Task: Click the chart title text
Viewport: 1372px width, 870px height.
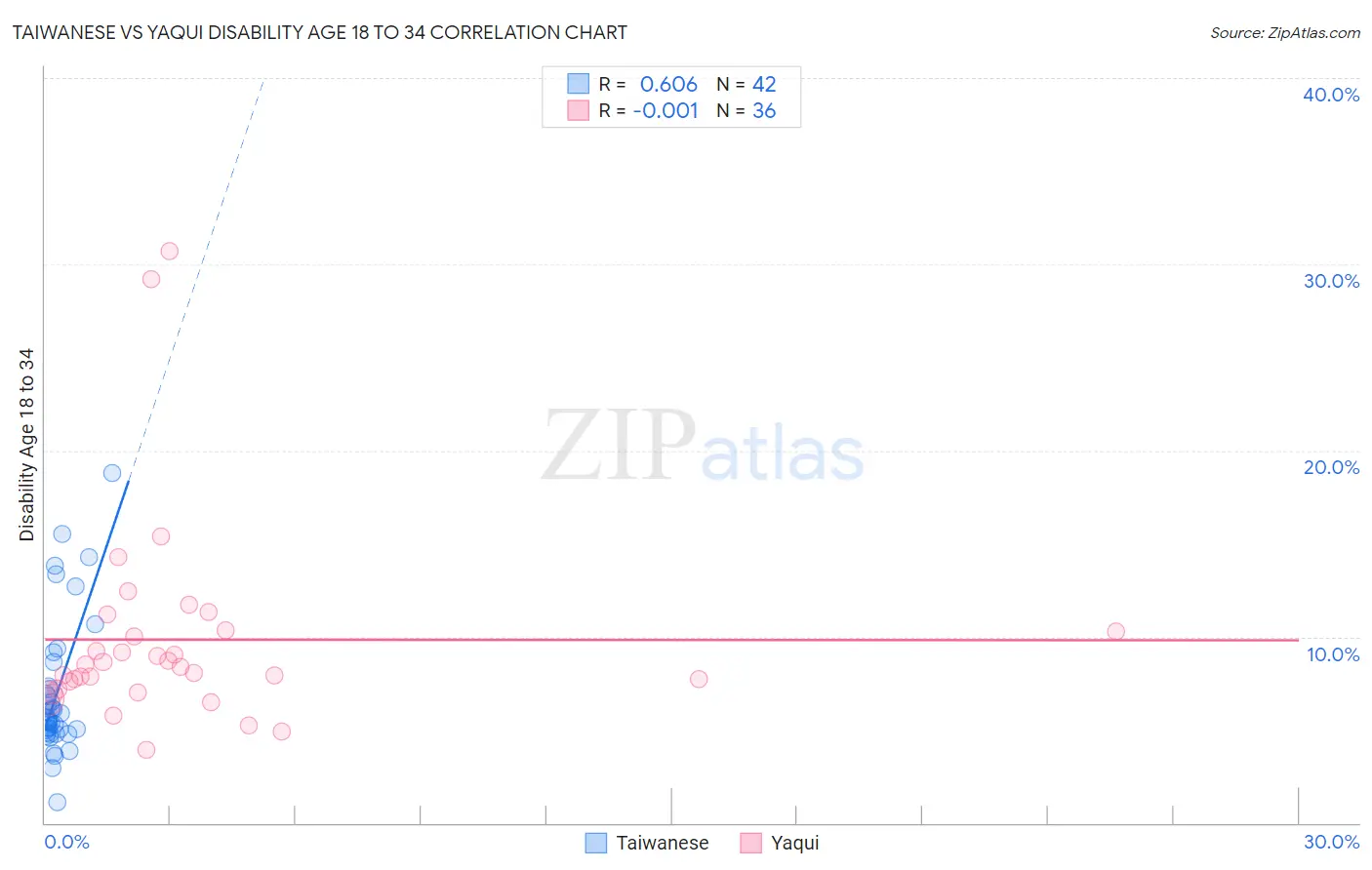Action: [319, 32]
